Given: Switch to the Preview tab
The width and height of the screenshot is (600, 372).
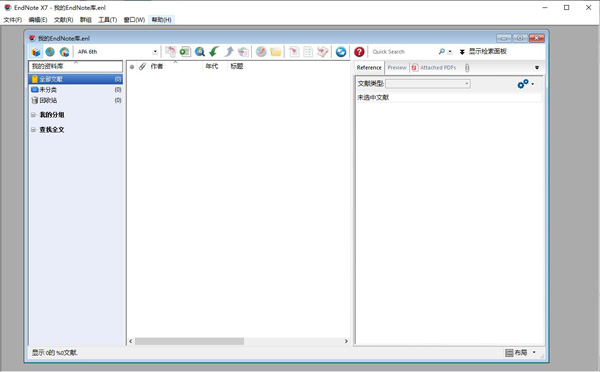Looking at the screenshot, I should 397,68.
